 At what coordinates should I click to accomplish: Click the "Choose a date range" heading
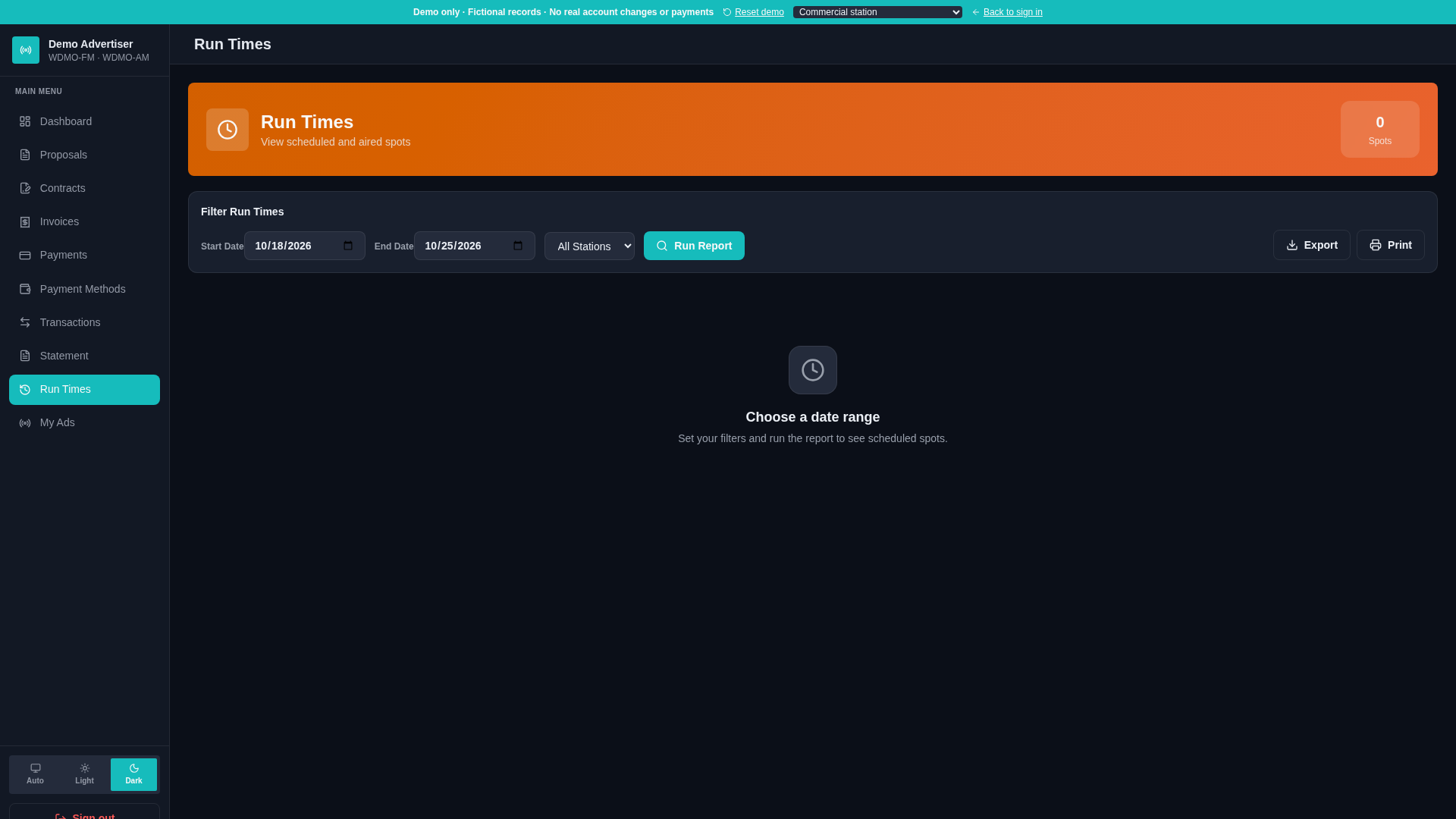(812, 417)
